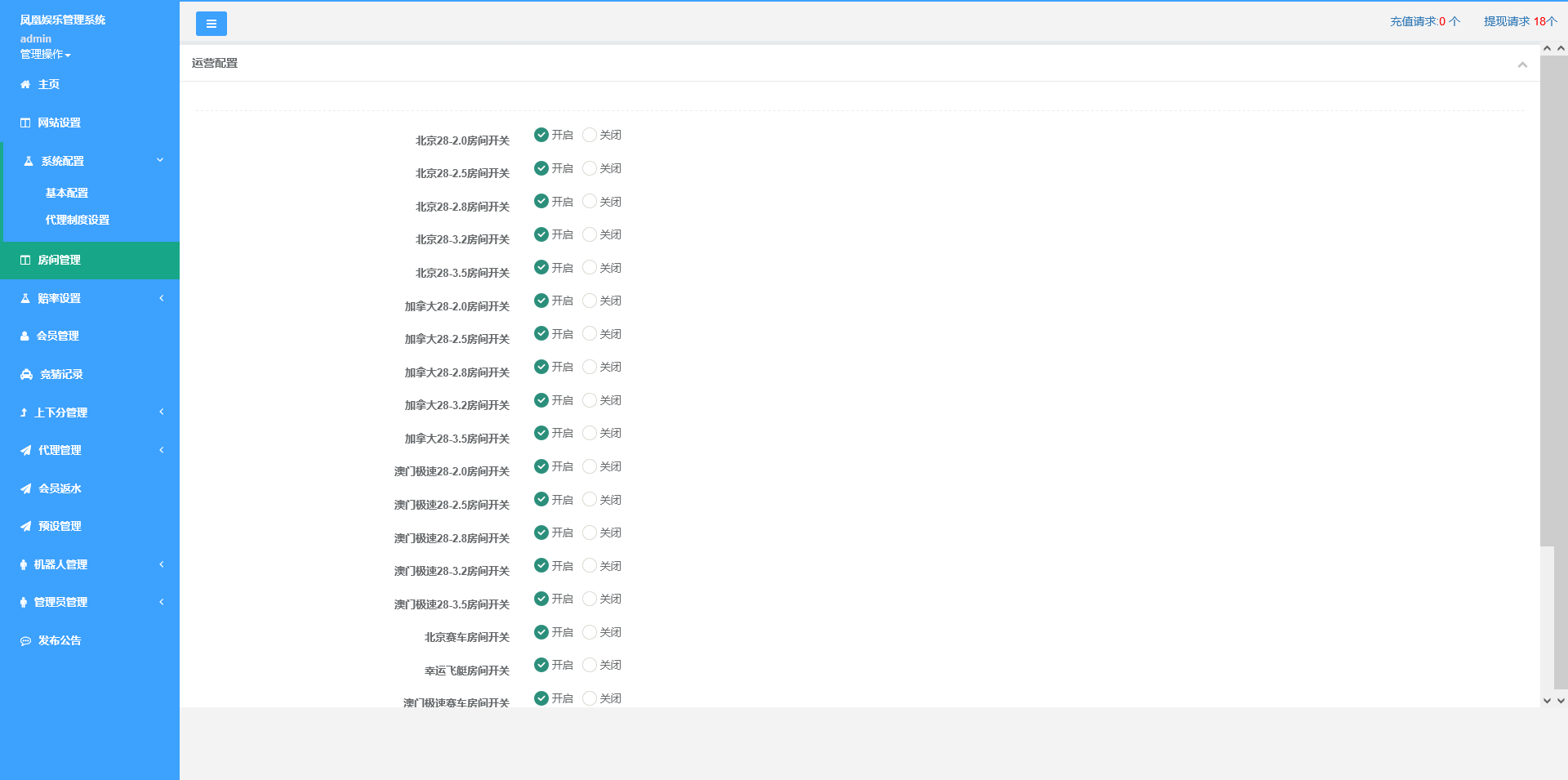Viewport: 1568px width, 780px height.
Task: Expand the 赔率设置 submenu chevron
Action: pyautogui.click(x=162, y=298)
